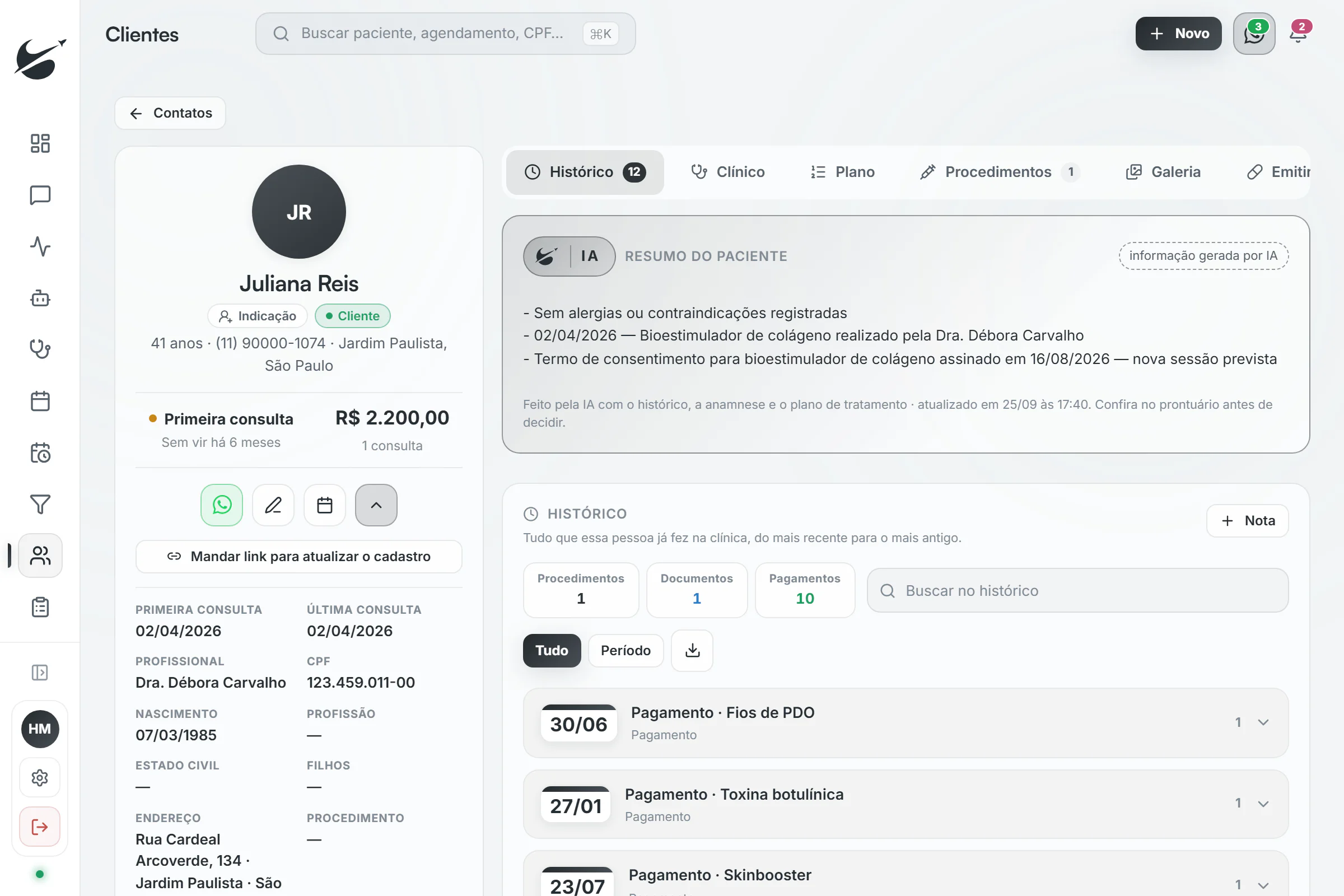Expand the 30/06 Fios de PDO payment
Screen dimensions: 1344x896
[x=906, y=723]
